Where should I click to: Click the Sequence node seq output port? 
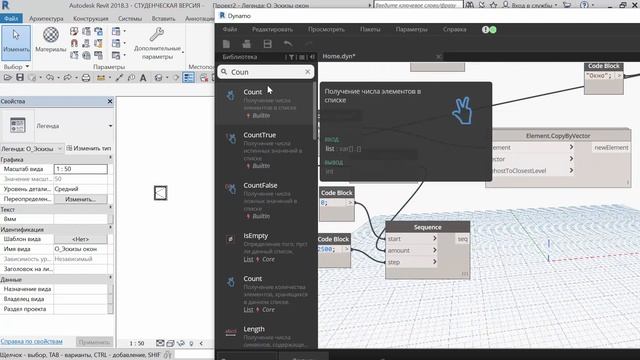[x=462, y=239]
